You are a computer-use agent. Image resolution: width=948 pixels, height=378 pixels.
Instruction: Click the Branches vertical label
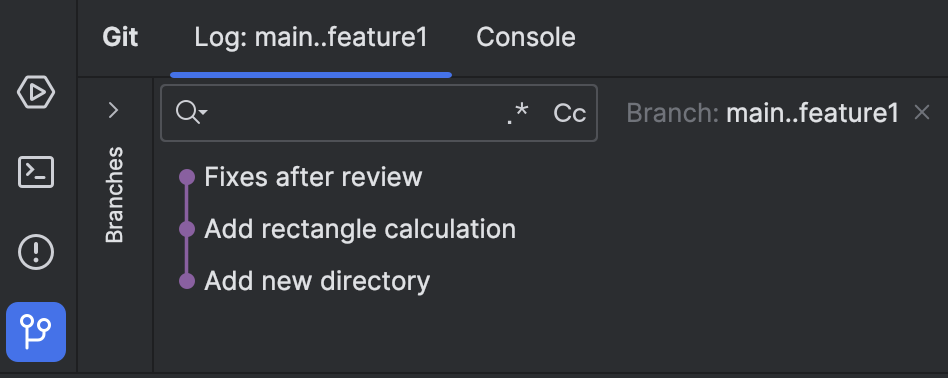[114, 195]
